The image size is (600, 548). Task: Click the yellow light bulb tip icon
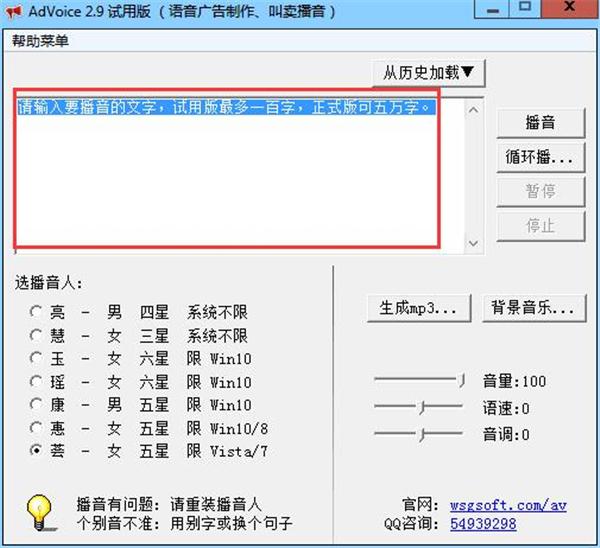[x=40, y=513]
